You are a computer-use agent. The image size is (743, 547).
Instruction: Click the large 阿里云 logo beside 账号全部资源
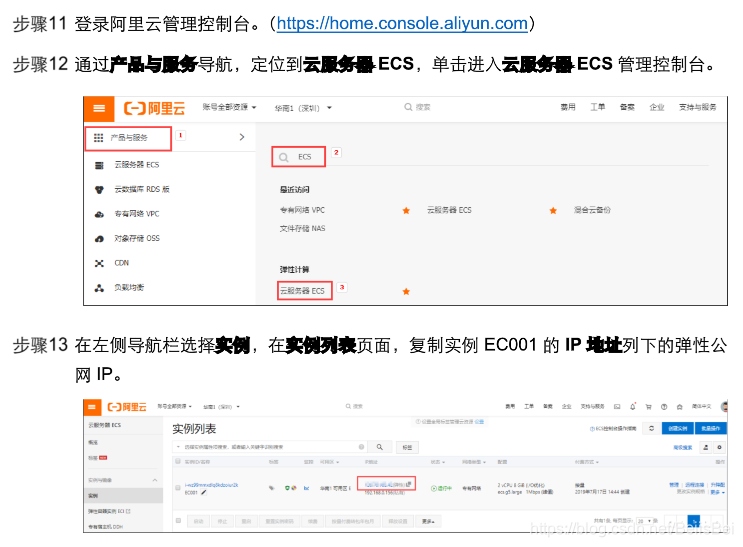coord(154,109)
